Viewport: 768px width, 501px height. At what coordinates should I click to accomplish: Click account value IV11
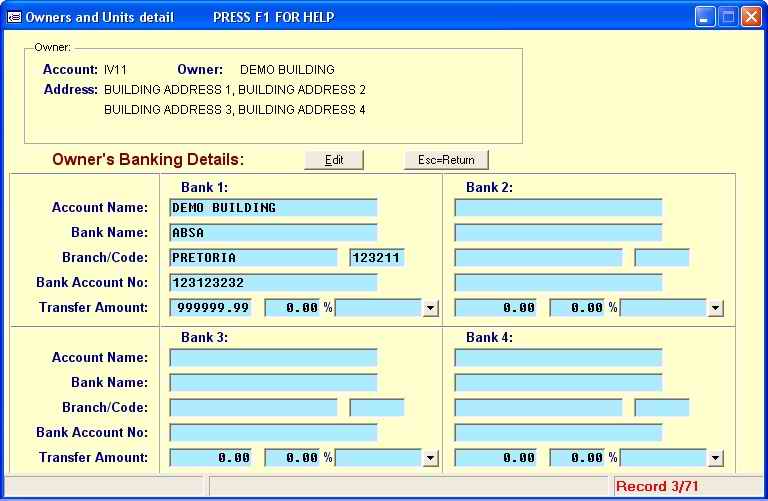[115, 70]
